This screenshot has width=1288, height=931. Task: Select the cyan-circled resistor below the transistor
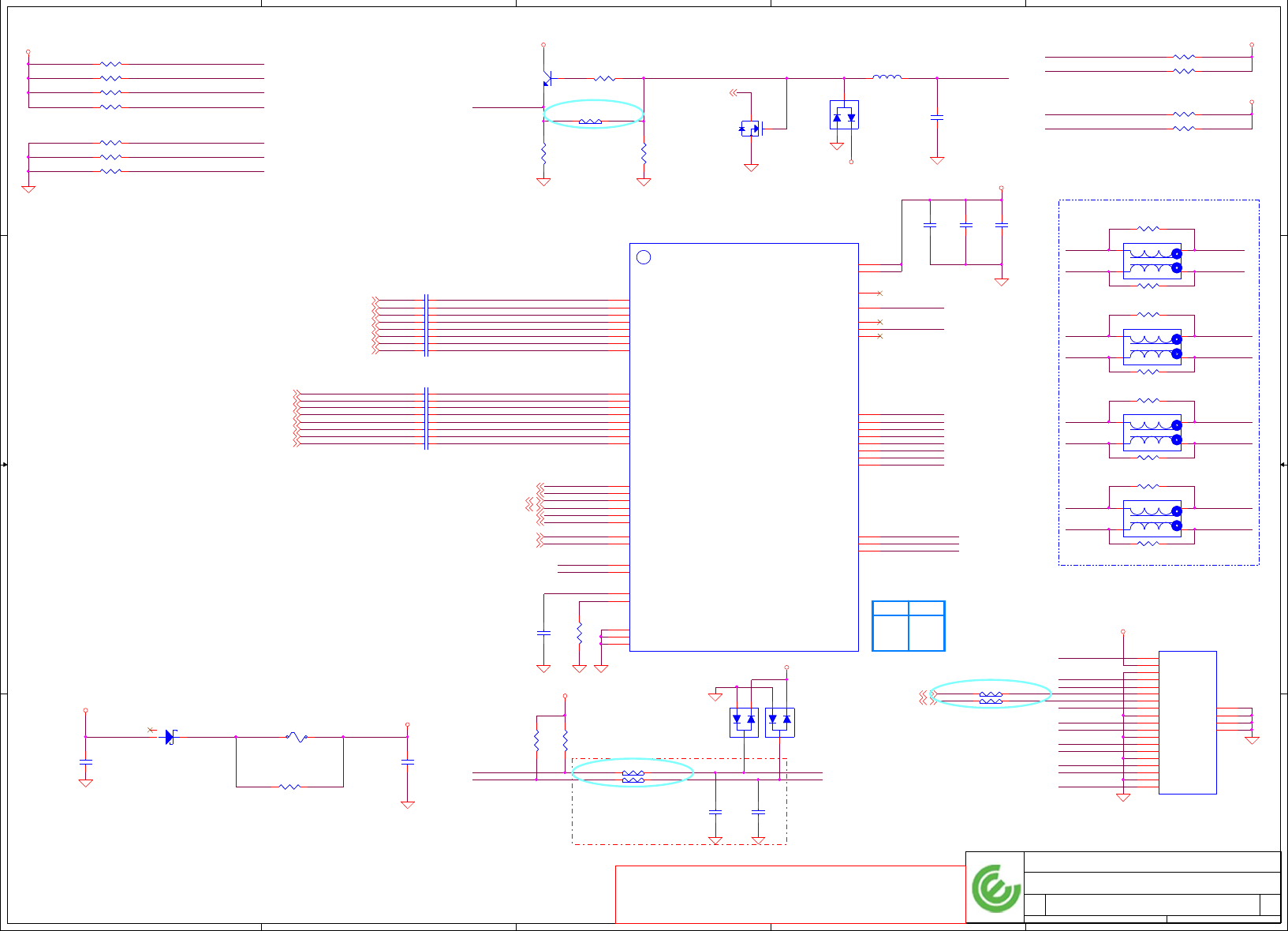click(x=591, y=122)
